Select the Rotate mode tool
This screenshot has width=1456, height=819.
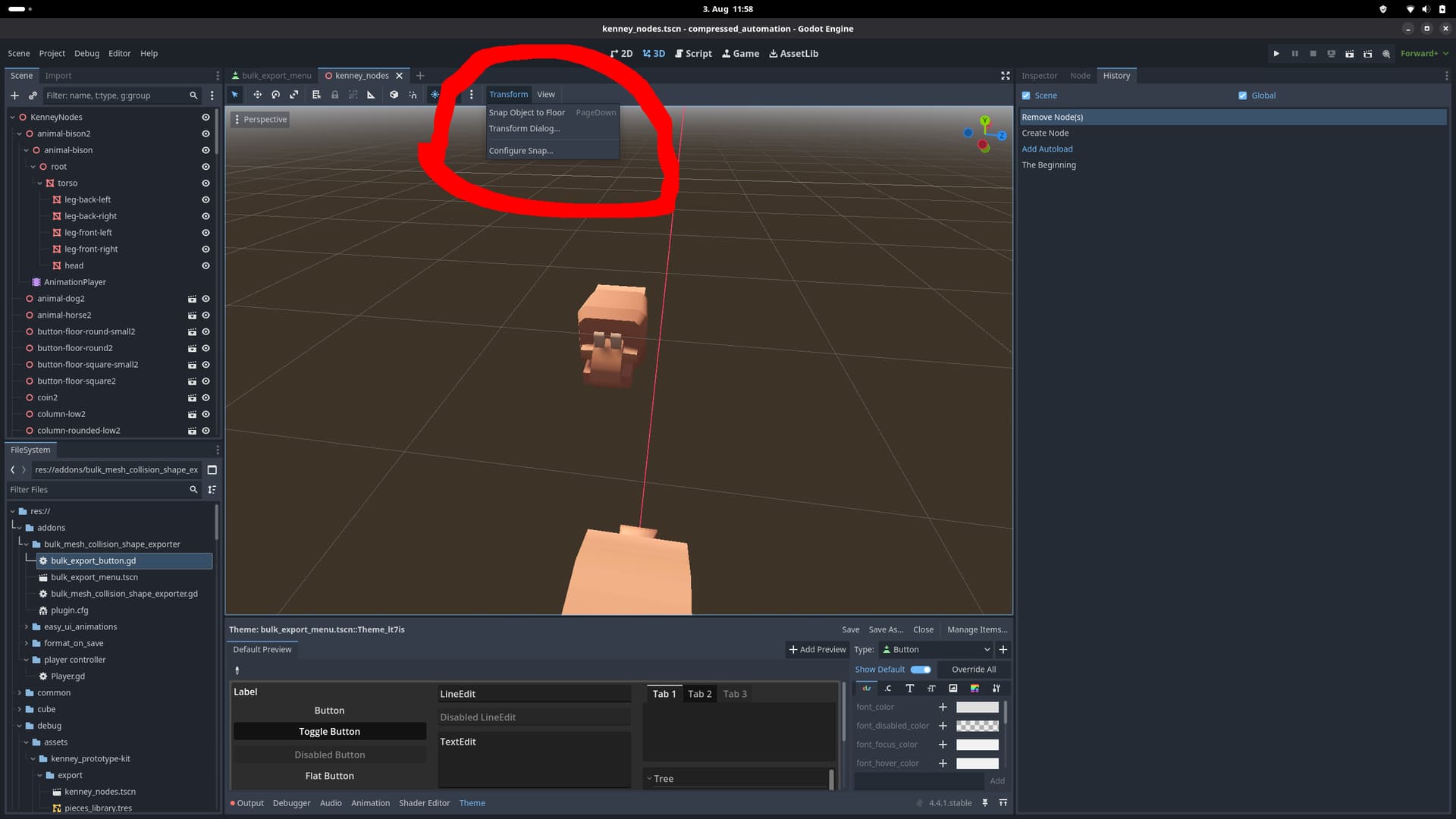coord(275,95)
